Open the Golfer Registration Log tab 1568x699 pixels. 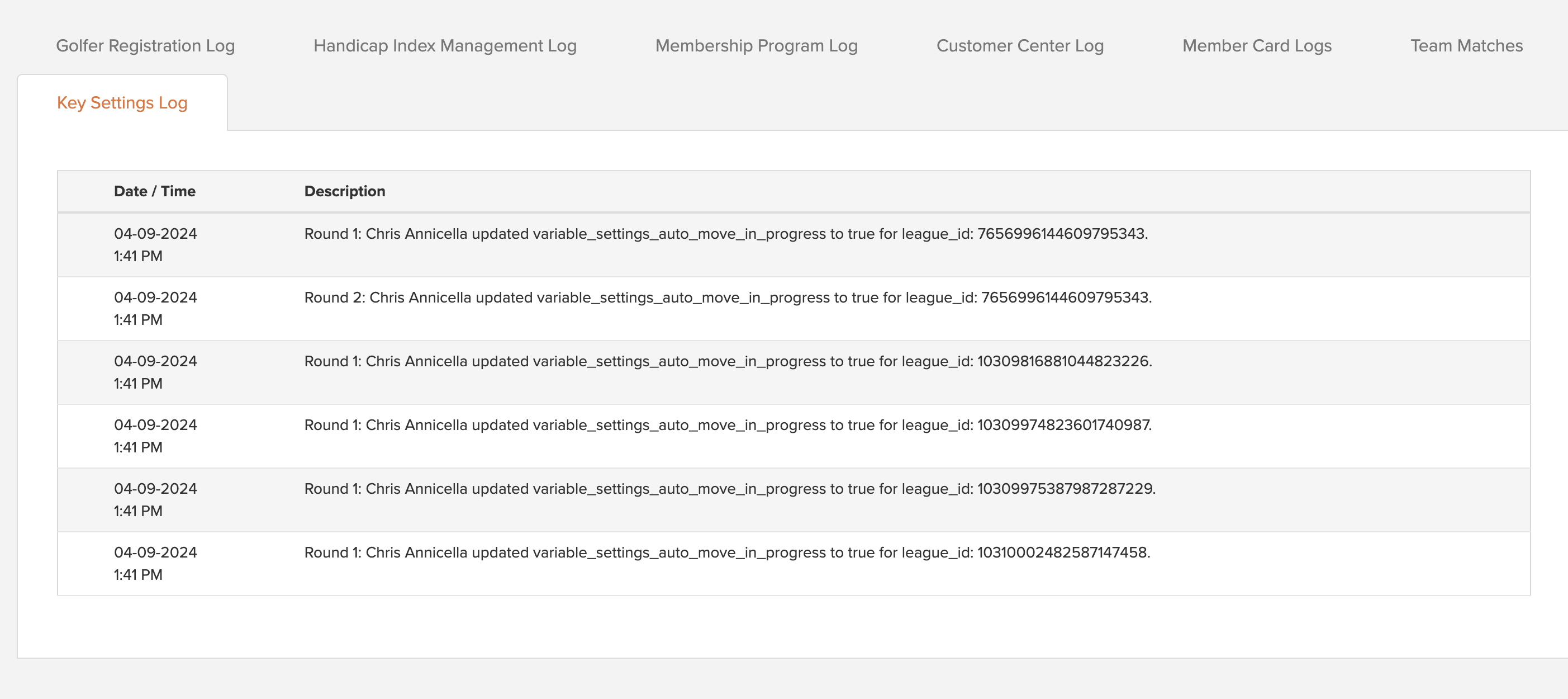(x=145, y=46)
